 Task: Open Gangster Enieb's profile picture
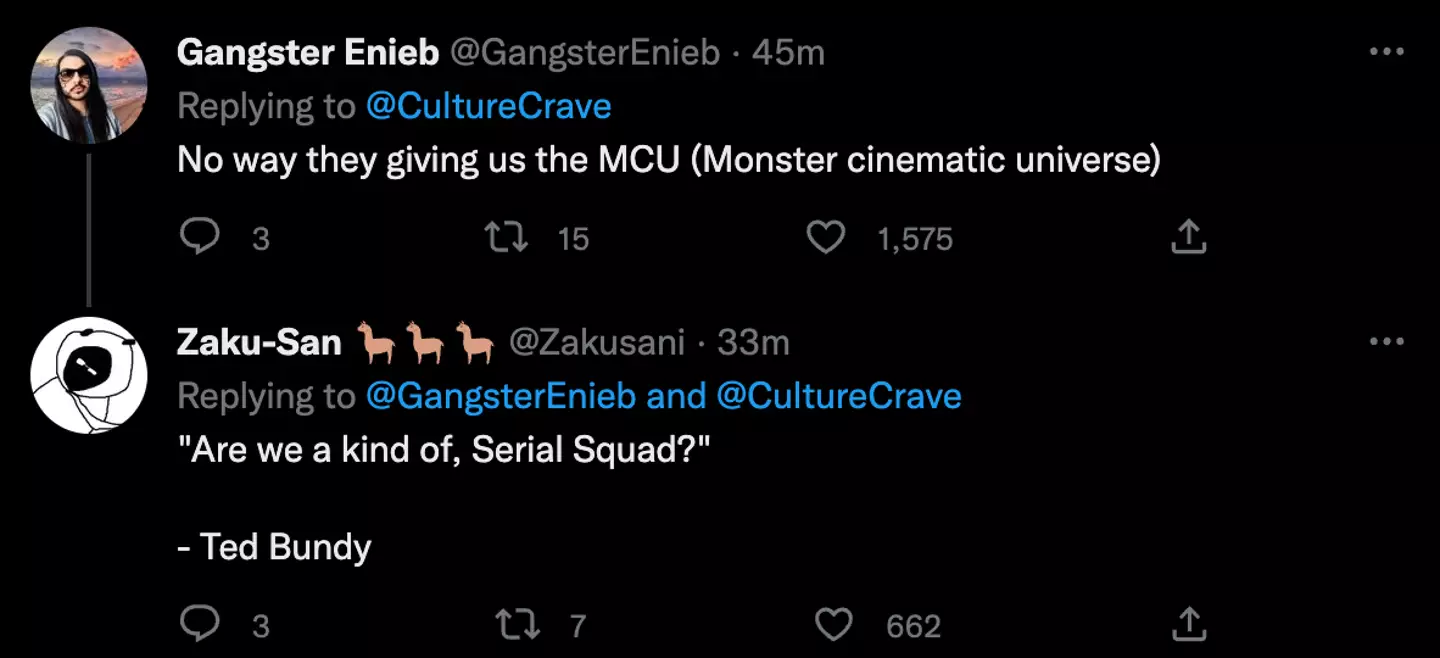89,85
